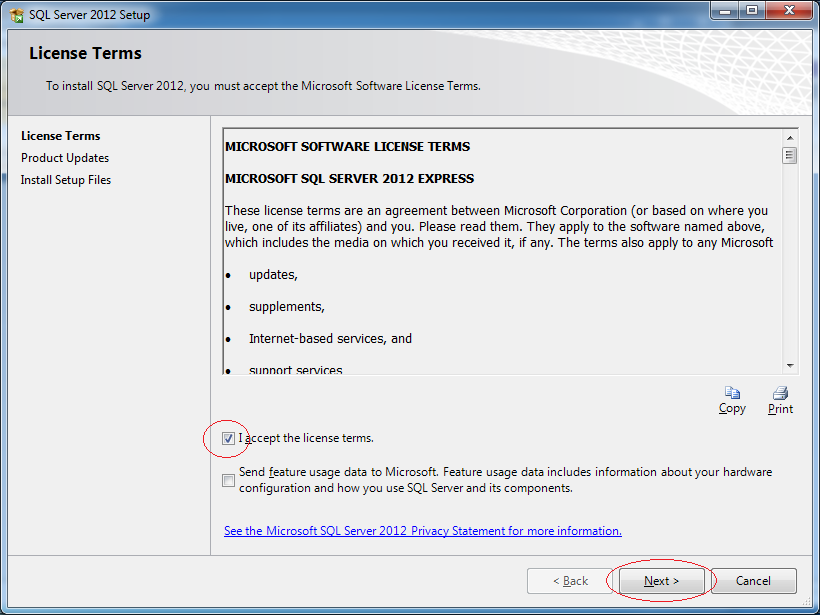The width and height of the screenshot is (820, 615).
Task: Maximize the SQL Server 2012 Setup window
Action: tap(752, 11)
